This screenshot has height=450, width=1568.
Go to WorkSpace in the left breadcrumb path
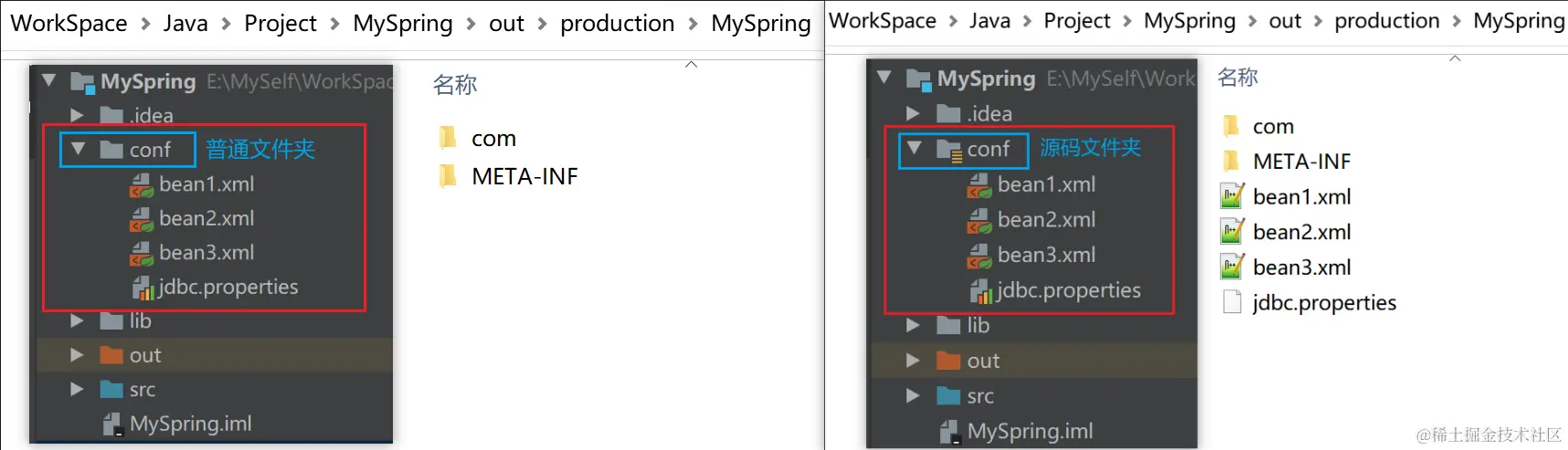(x=69, y=23)
